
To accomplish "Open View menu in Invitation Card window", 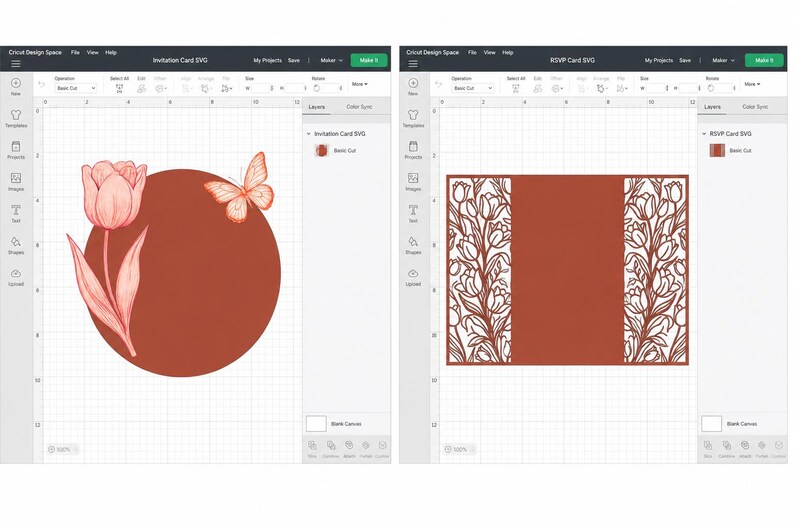I will pos(92,52).
